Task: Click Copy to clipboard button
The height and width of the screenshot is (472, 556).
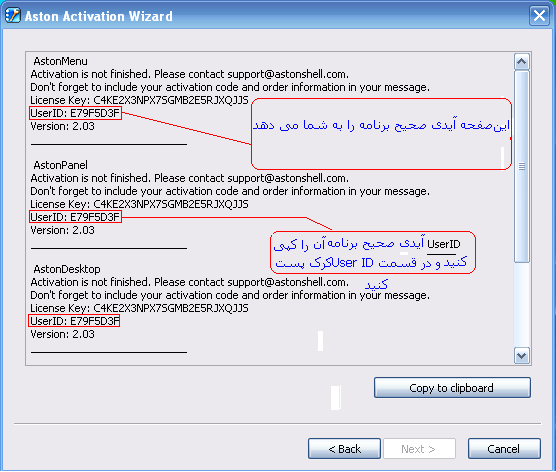Action: coord(452,388)
